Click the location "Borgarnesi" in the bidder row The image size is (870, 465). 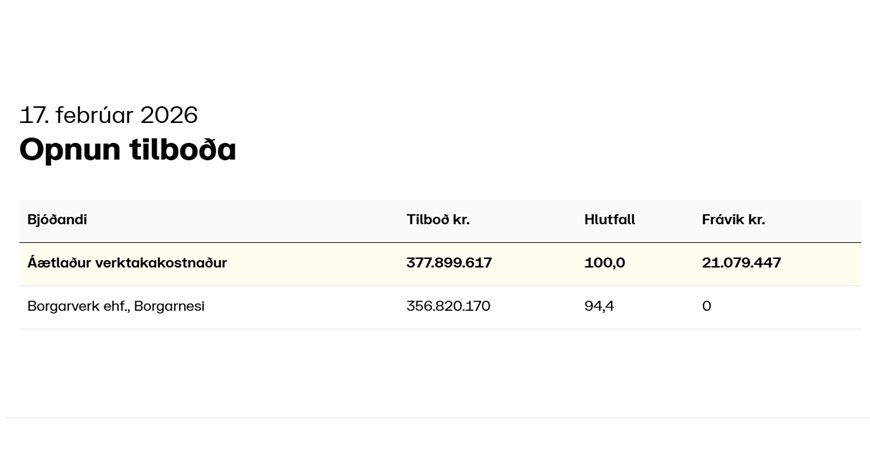coord(169,306)
